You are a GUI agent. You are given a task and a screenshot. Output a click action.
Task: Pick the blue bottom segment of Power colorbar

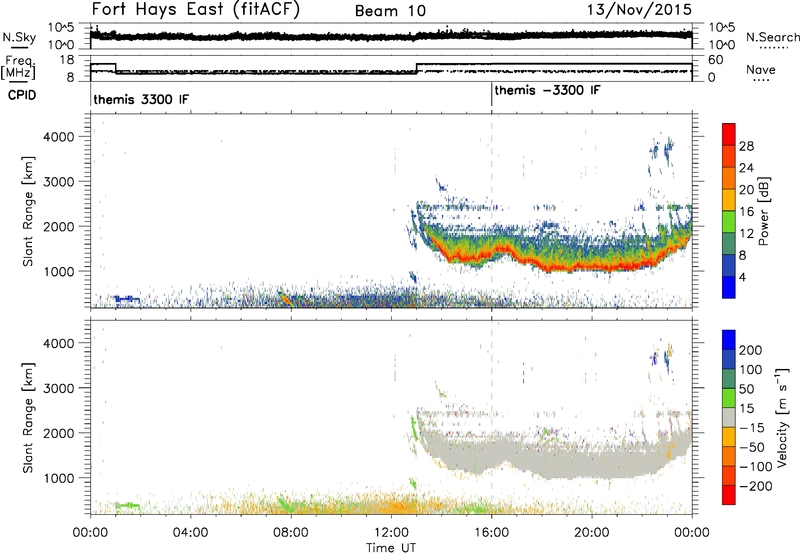click(x=729, y=287)
